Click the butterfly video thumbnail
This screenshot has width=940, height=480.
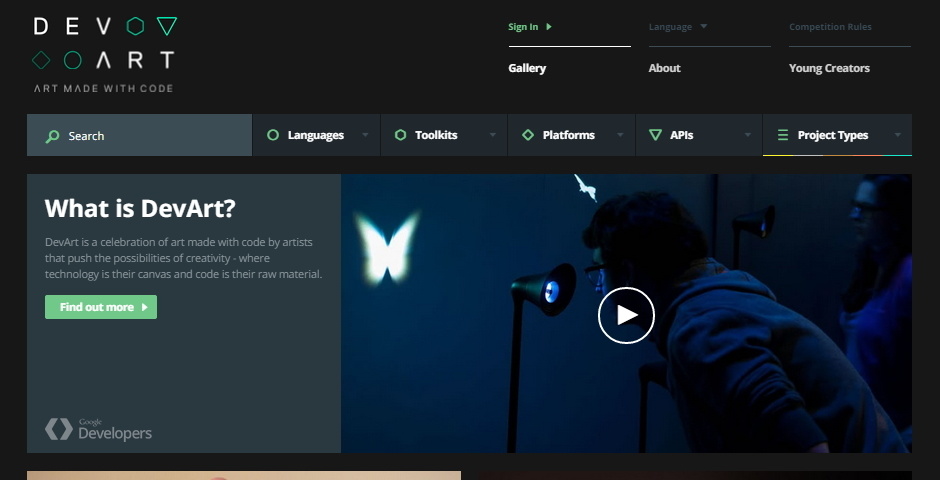click(x=626, y=313)
